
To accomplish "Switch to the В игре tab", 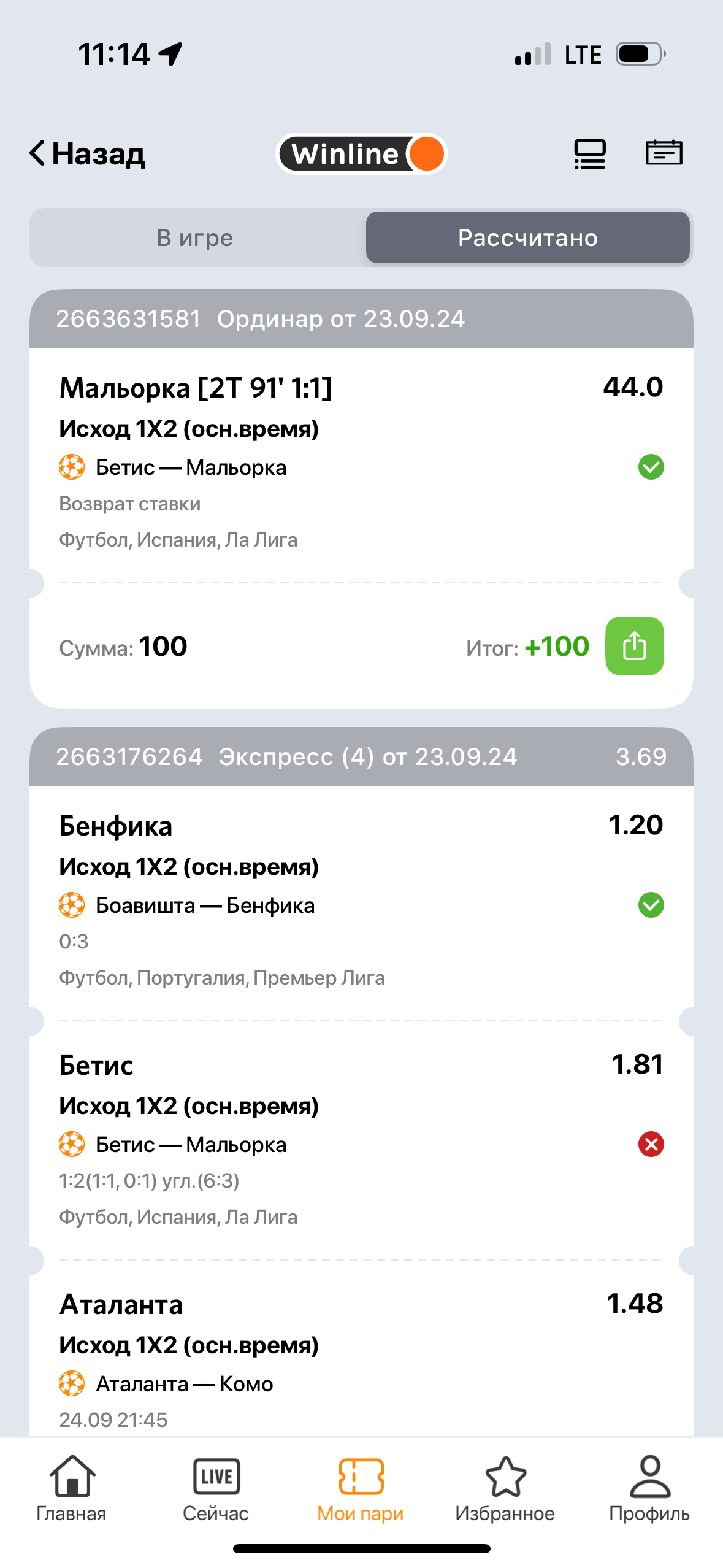I will (x=195, y=238).
